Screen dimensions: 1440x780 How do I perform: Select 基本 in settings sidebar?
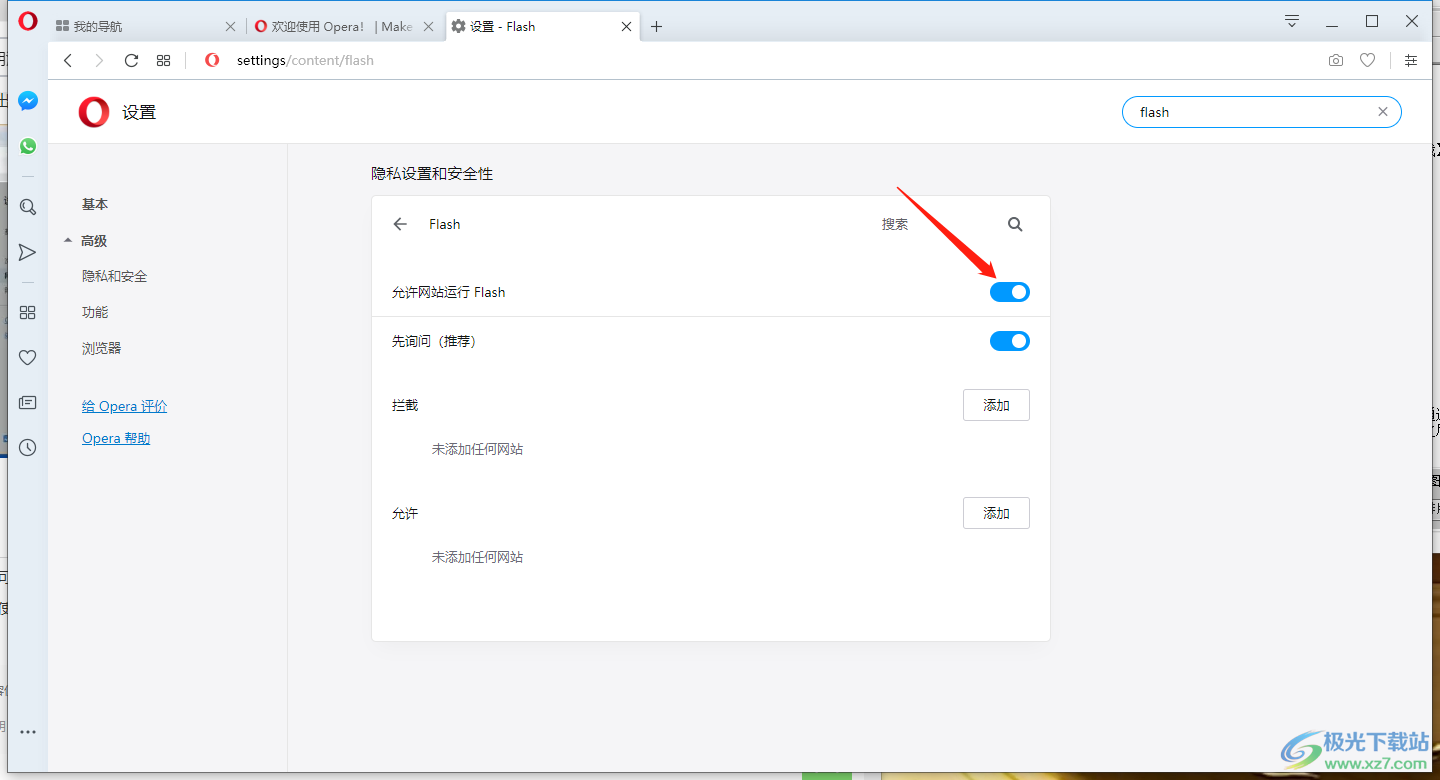pos(95,204)
